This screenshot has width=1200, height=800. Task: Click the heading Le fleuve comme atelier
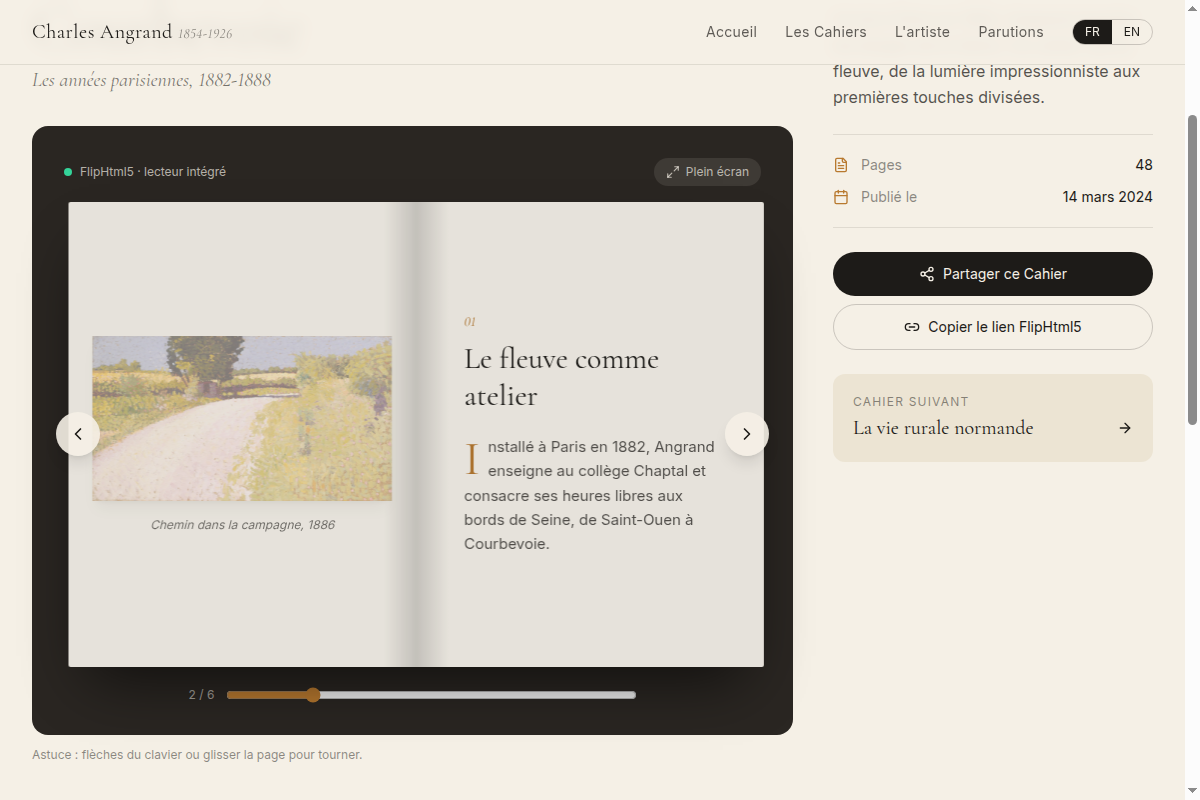(561, 377)
